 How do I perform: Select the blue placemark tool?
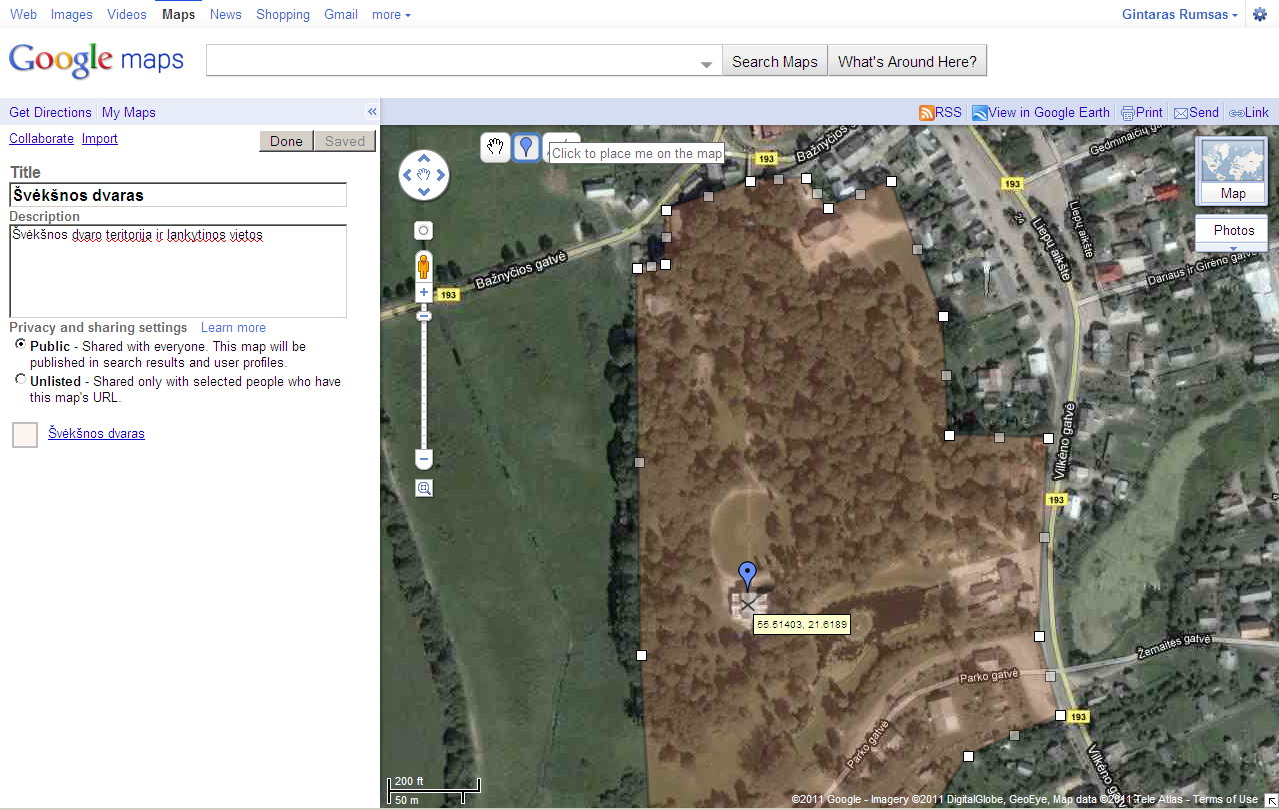coord(526,148)
